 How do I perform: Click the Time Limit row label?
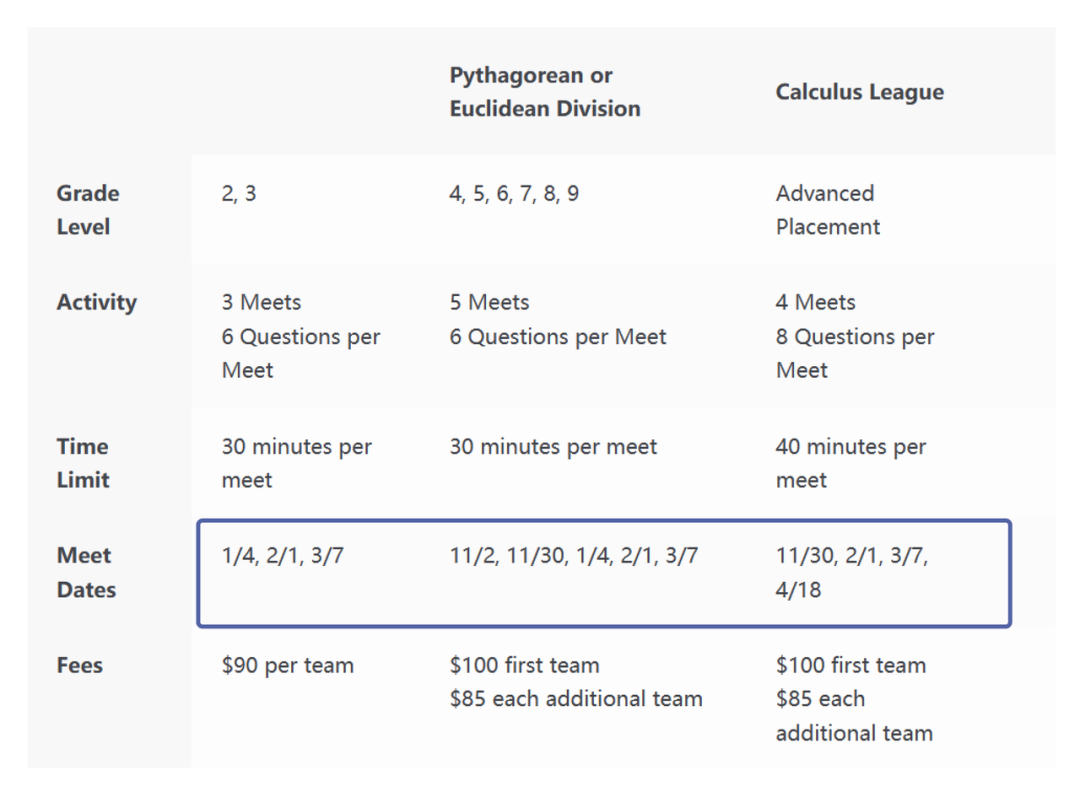pyautogui.click(x=83, y=463)
